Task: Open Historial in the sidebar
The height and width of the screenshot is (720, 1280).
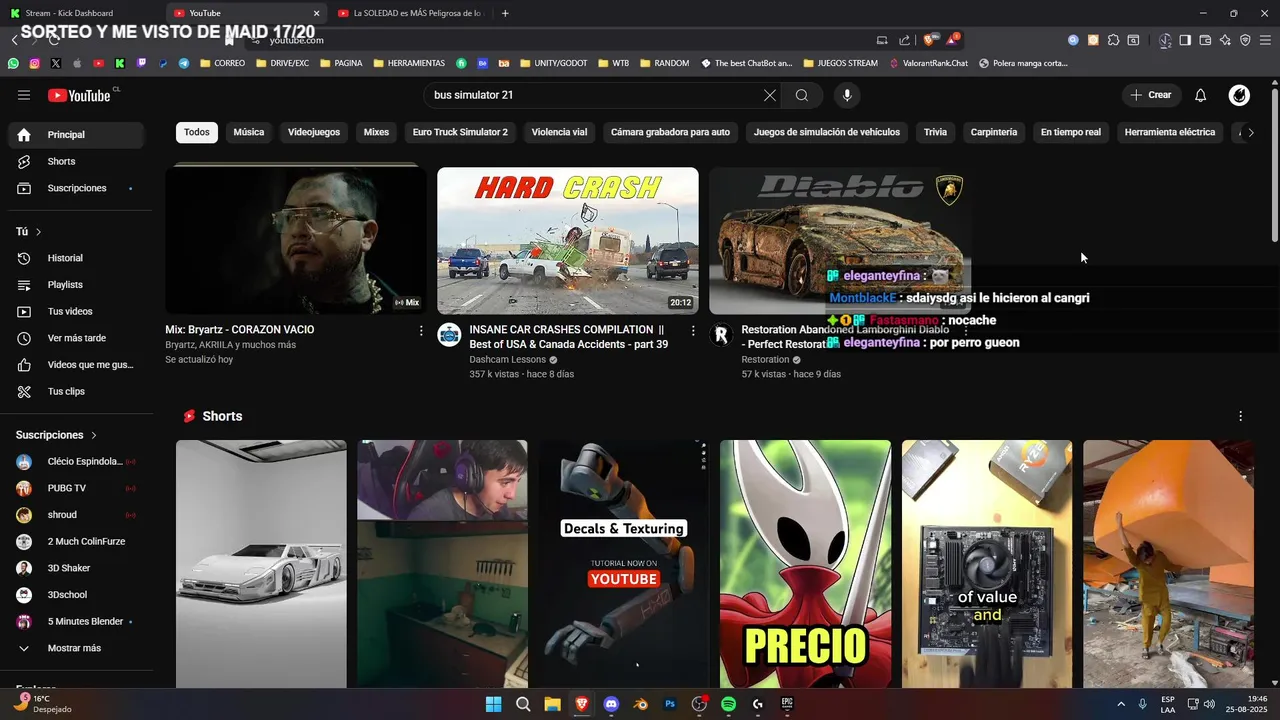Action: (x=77, y=258)
